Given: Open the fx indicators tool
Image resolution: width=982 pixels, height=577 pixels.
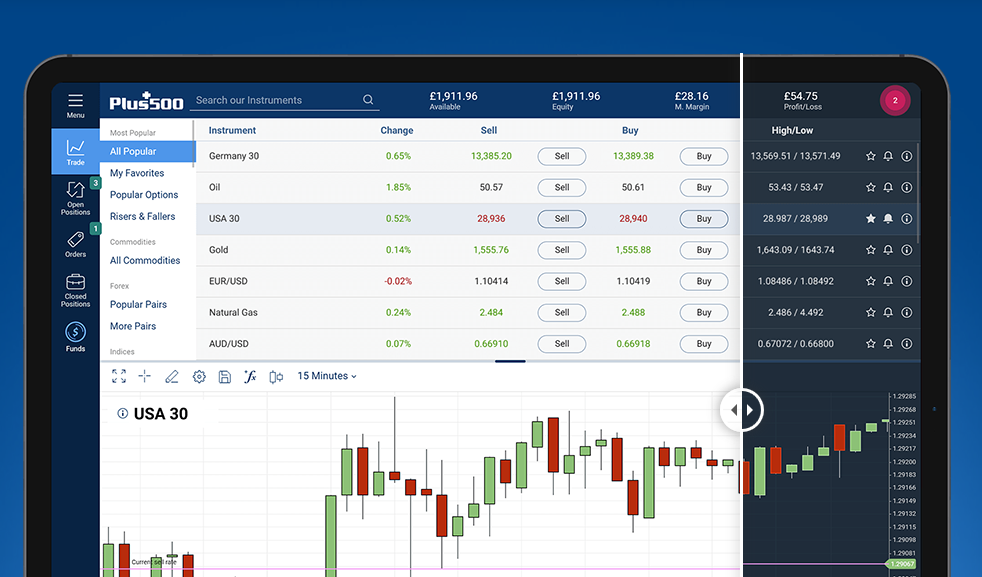Looking at the screenshot, I should tap(250, 376).
